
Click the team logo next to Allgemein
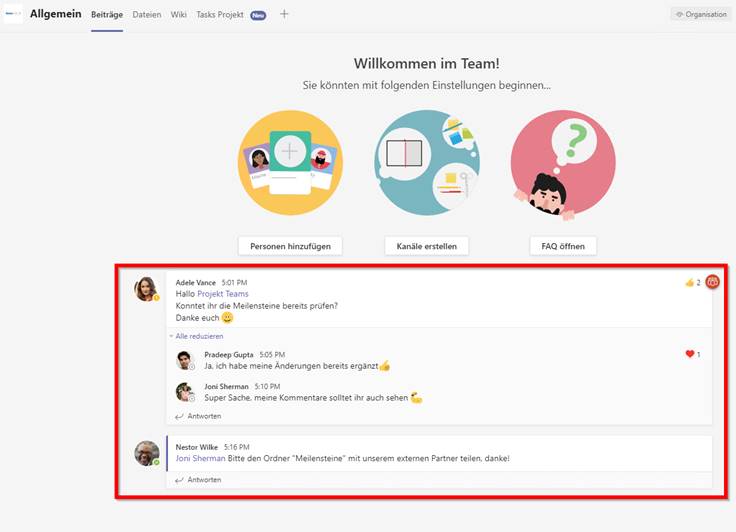point(13,14)
